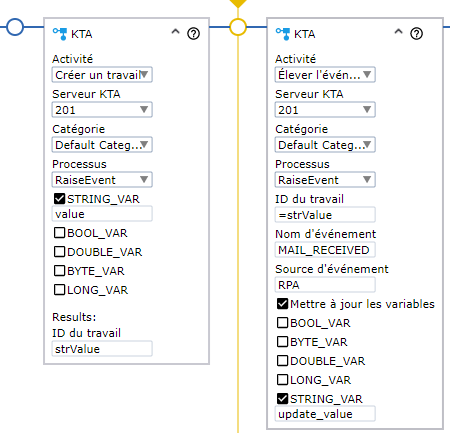Click the Nom d'événement field MAIL_RECEIVED

coord(325,250)
